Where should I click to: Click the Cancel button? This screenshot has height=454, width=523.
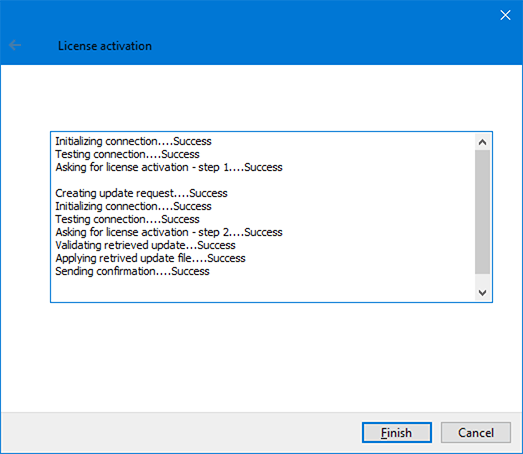pos(476,433)
